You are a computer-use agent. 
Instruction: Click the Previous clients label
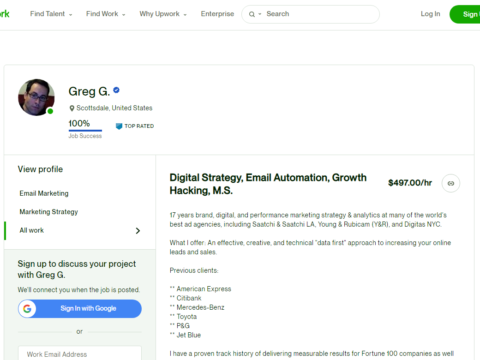[x=194, y=270]
